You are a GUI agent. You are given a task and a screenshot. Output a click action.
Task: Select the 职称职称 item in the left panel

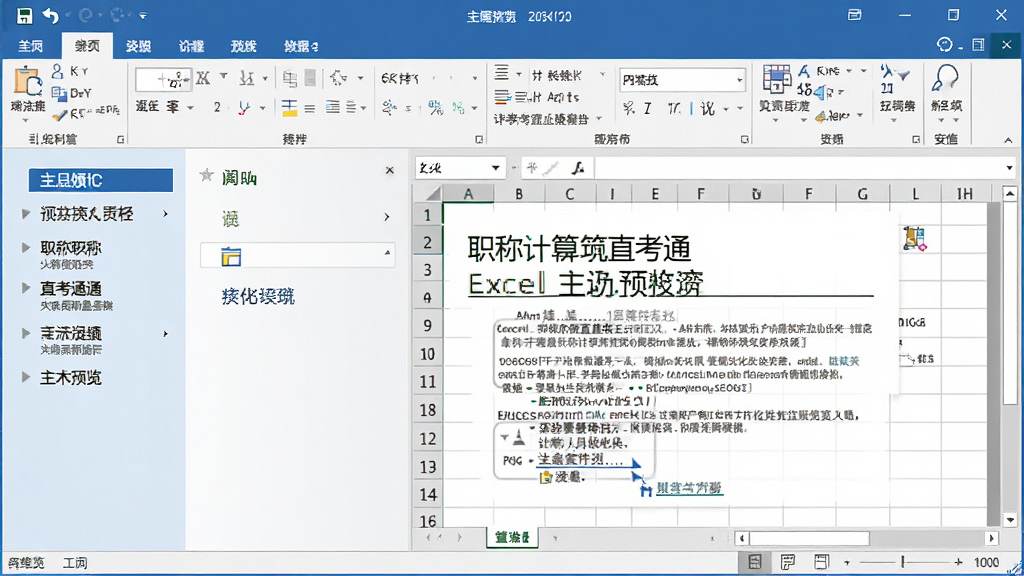tap(71, 248)
